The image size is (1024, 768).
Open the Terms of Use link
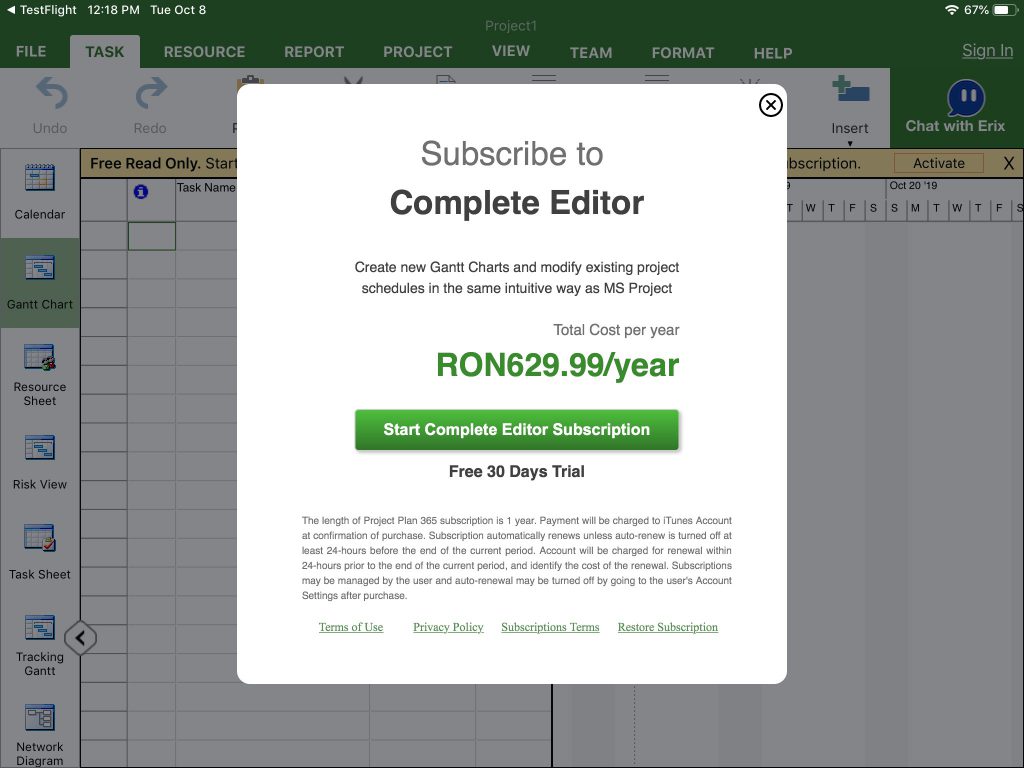point(351,627)
